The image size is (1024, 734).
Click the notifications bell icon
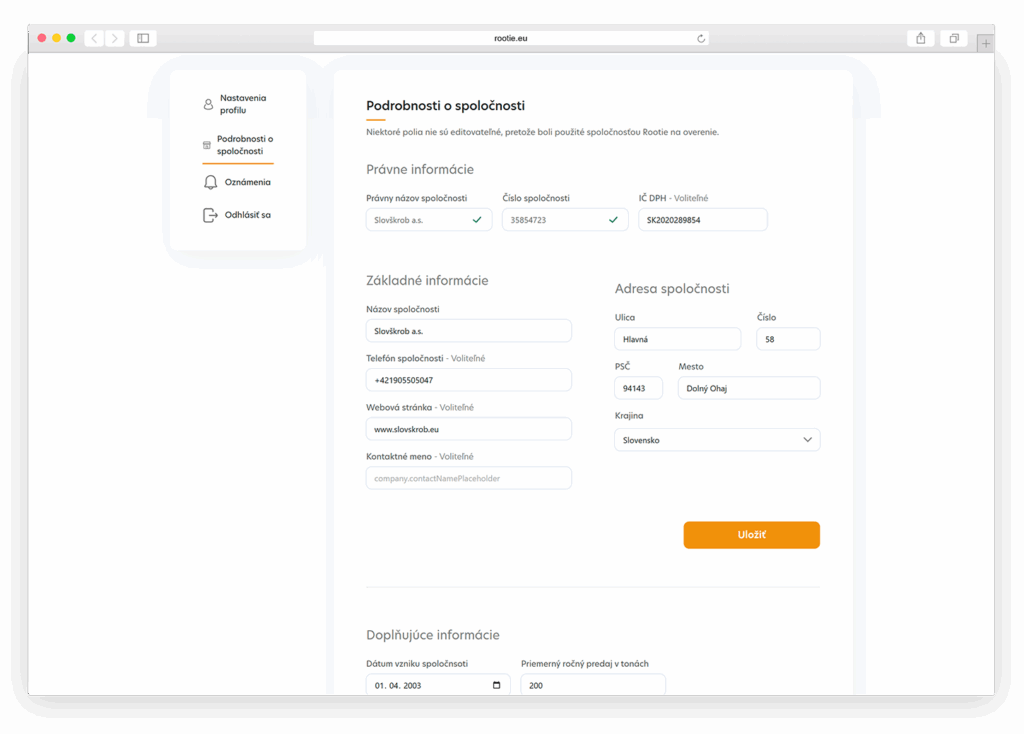(x=210, y=182)
